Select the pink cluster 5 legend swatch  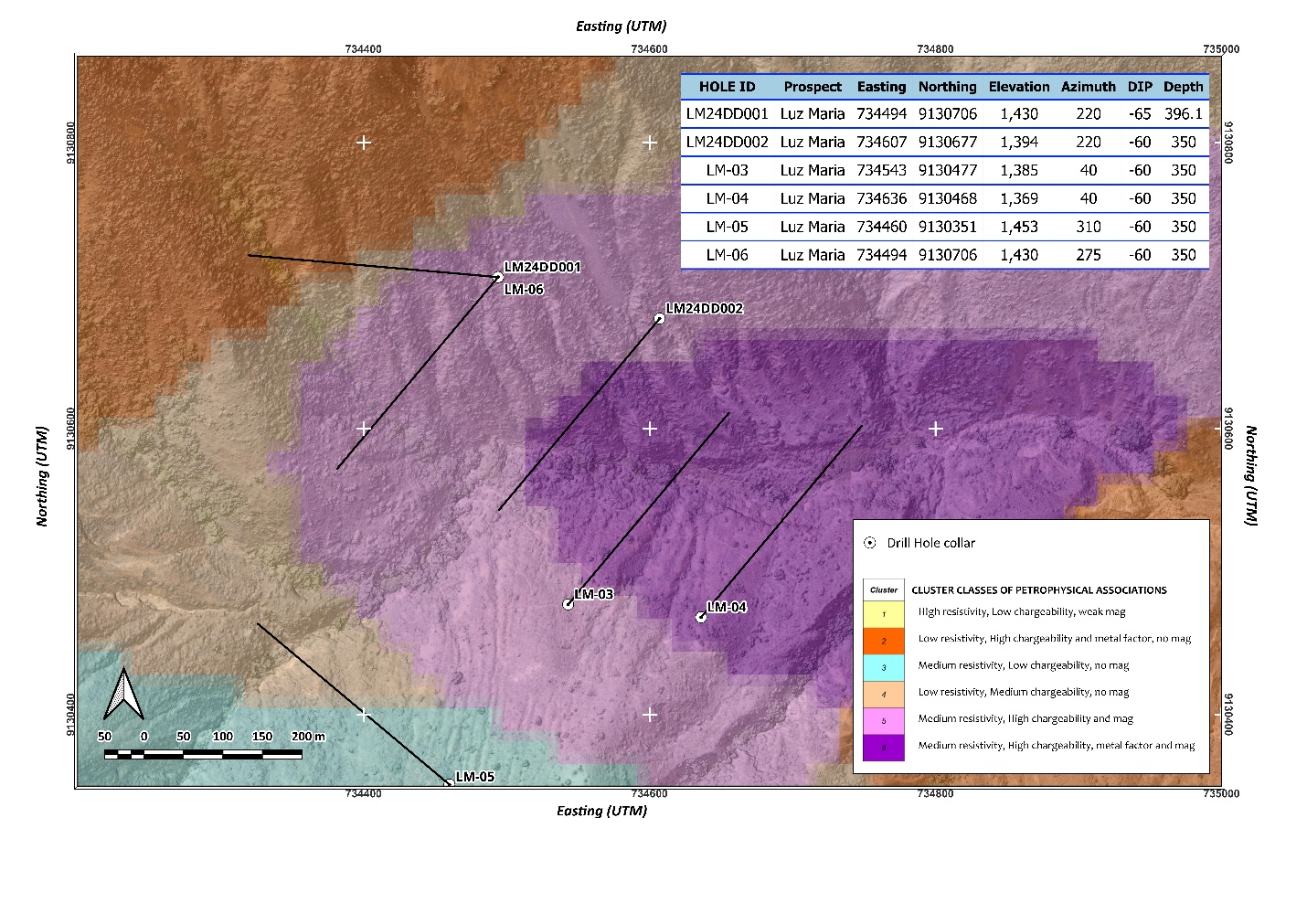(x=883, y=720)
